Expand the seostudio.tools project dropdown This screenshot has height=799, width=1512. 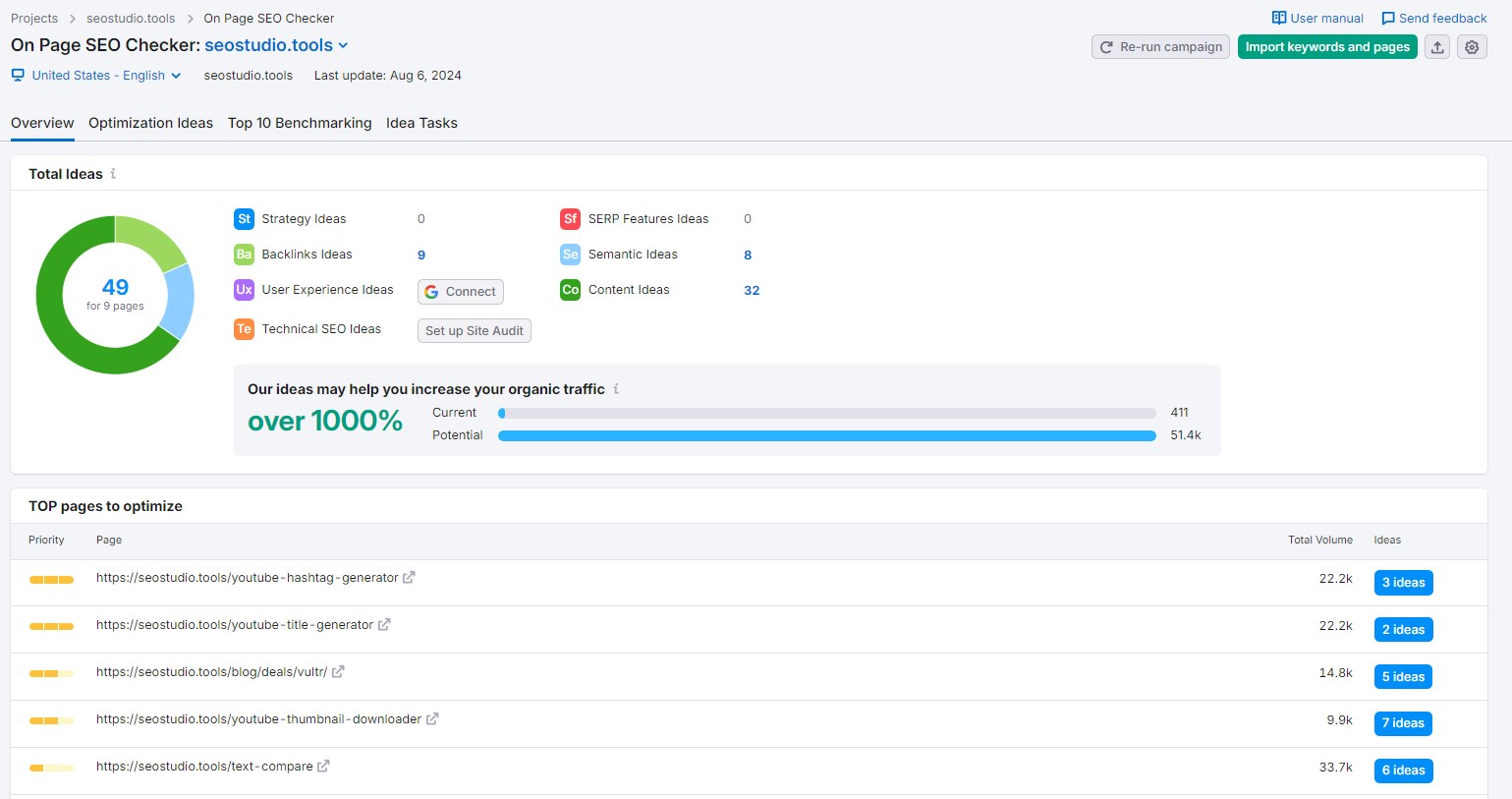pos(276,45)
